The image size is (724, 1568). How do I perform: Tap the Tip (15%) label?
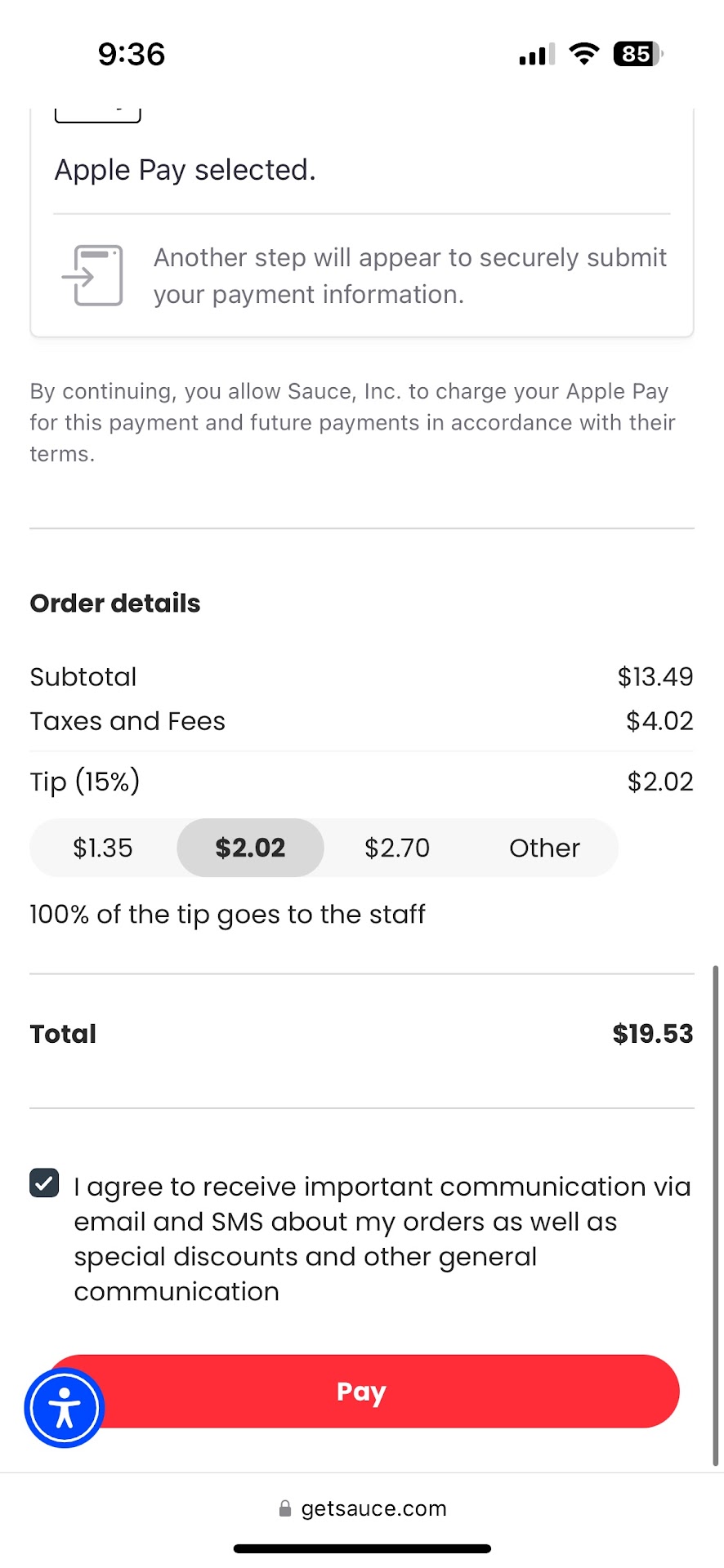(x=85, y=782)
